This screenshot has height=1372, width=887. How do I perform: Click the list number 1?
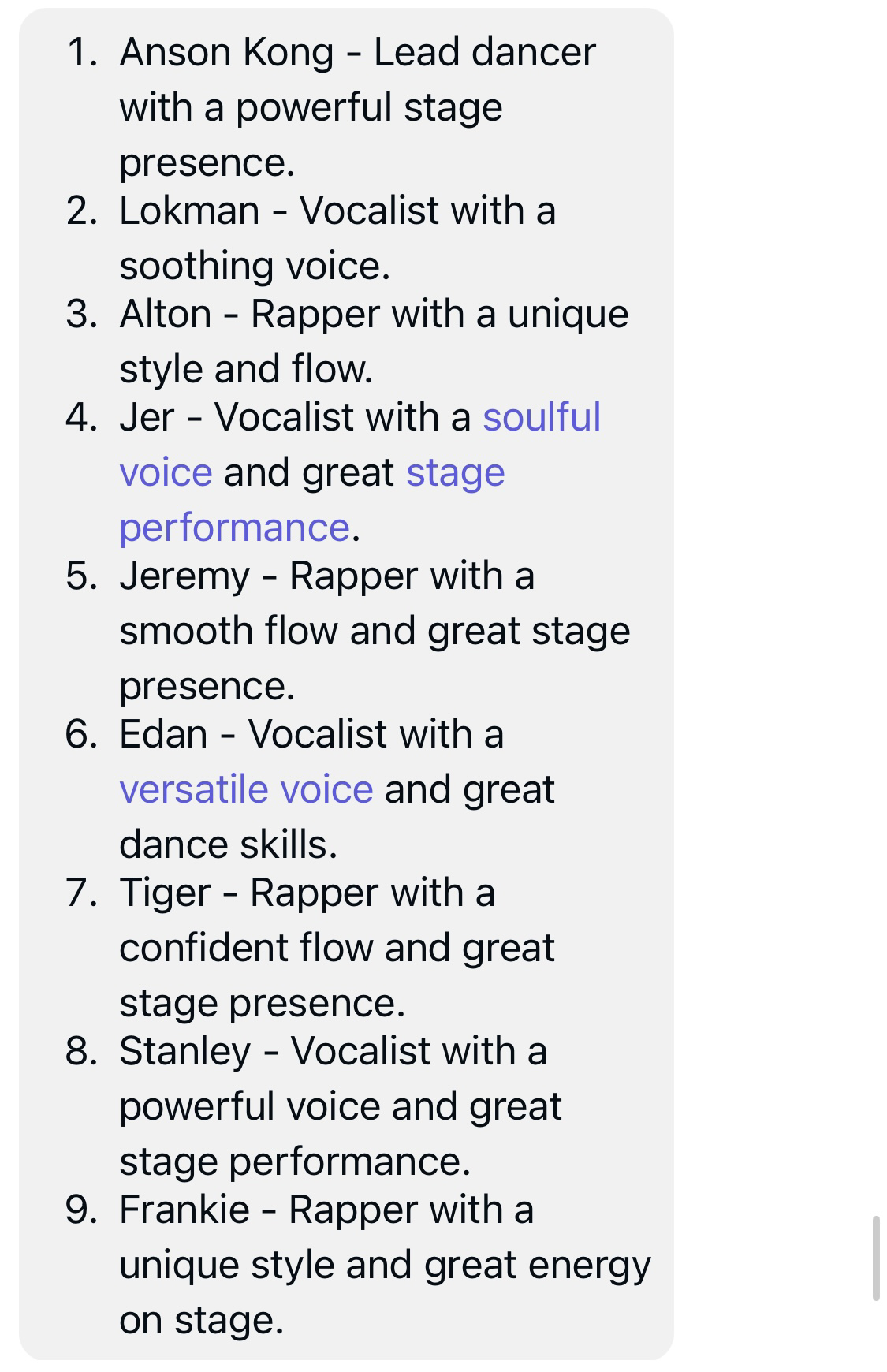tap(83, 52)
